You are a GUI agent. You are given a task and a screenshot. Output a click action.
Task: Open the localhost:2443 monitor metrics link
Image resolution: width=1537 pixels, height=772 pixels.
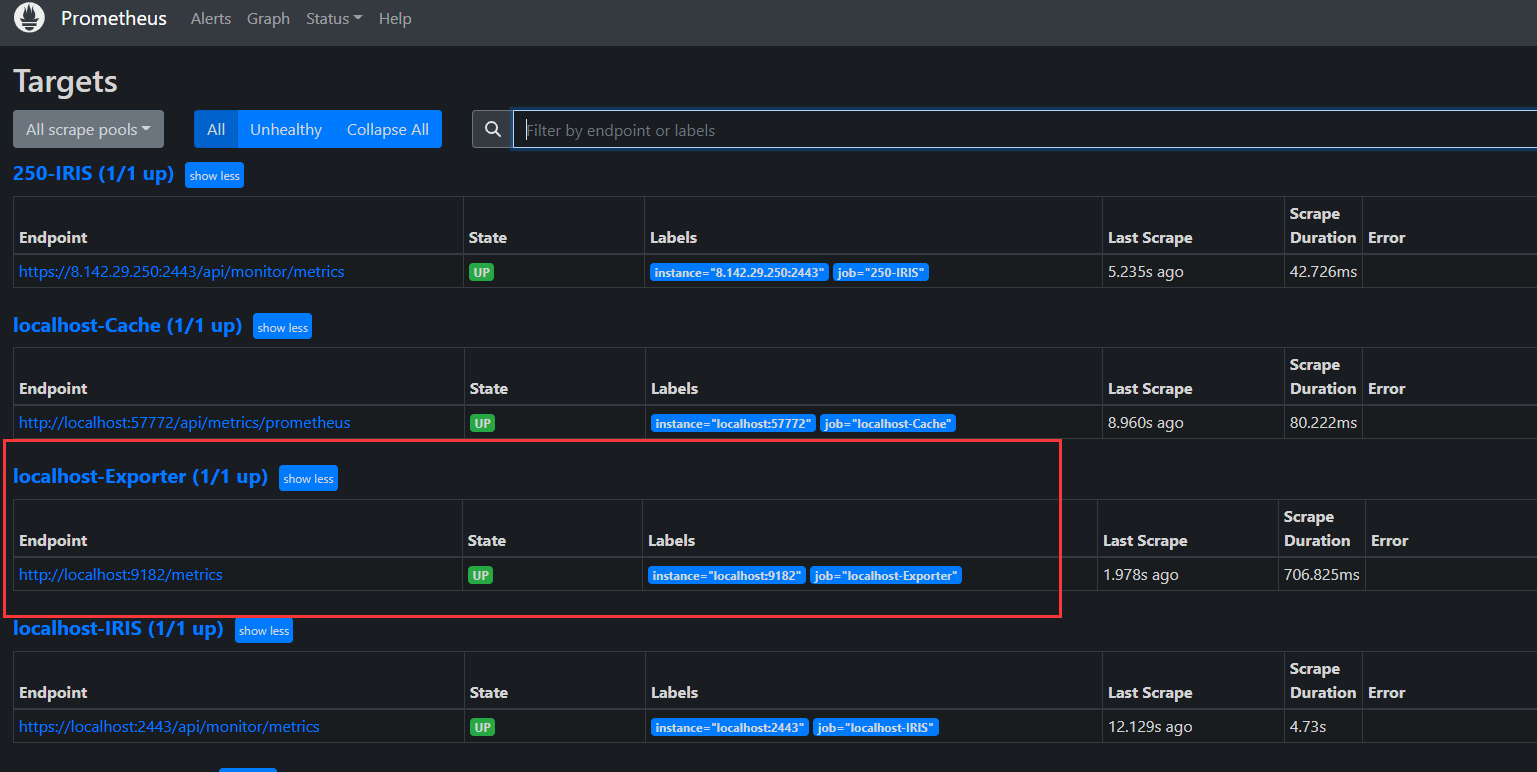(169, 726)
